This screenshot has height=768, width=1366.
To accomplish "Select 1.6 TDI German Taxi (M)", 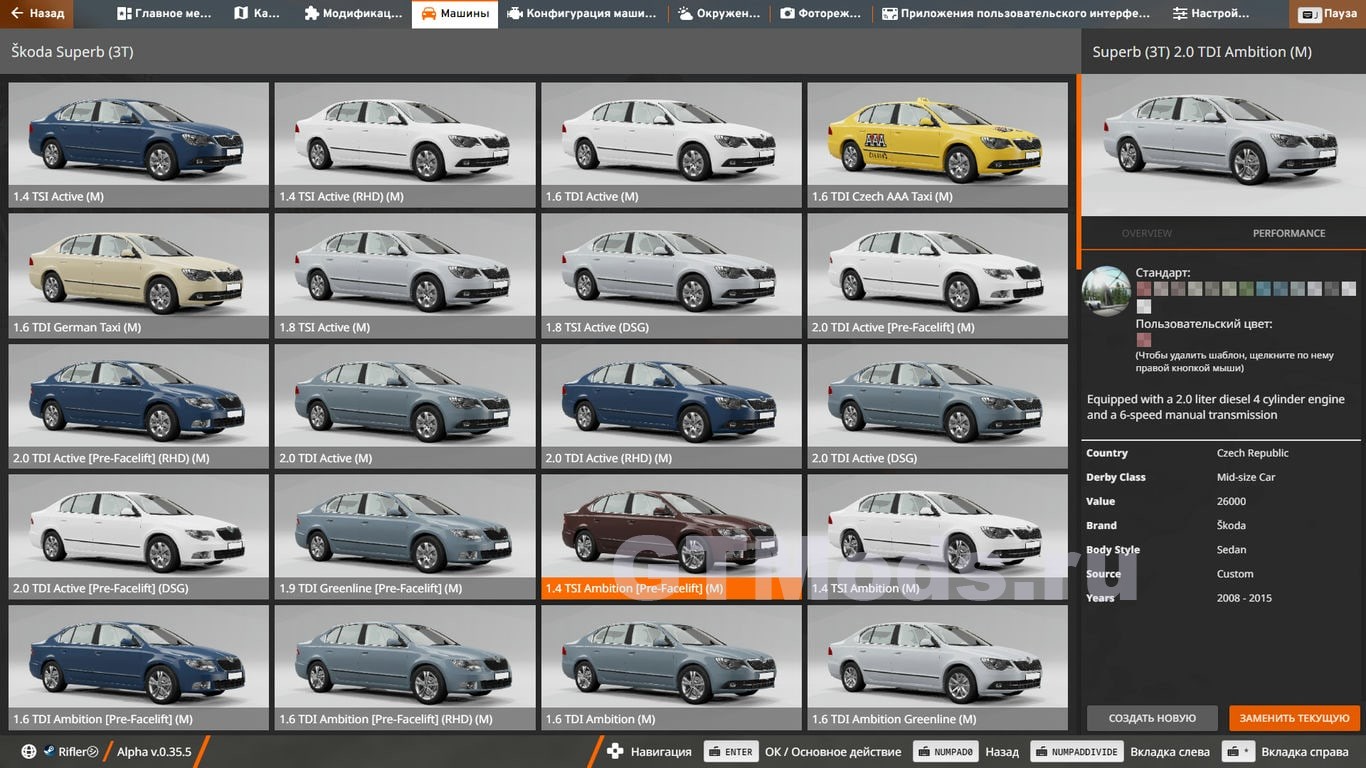I will pos(139,276).
